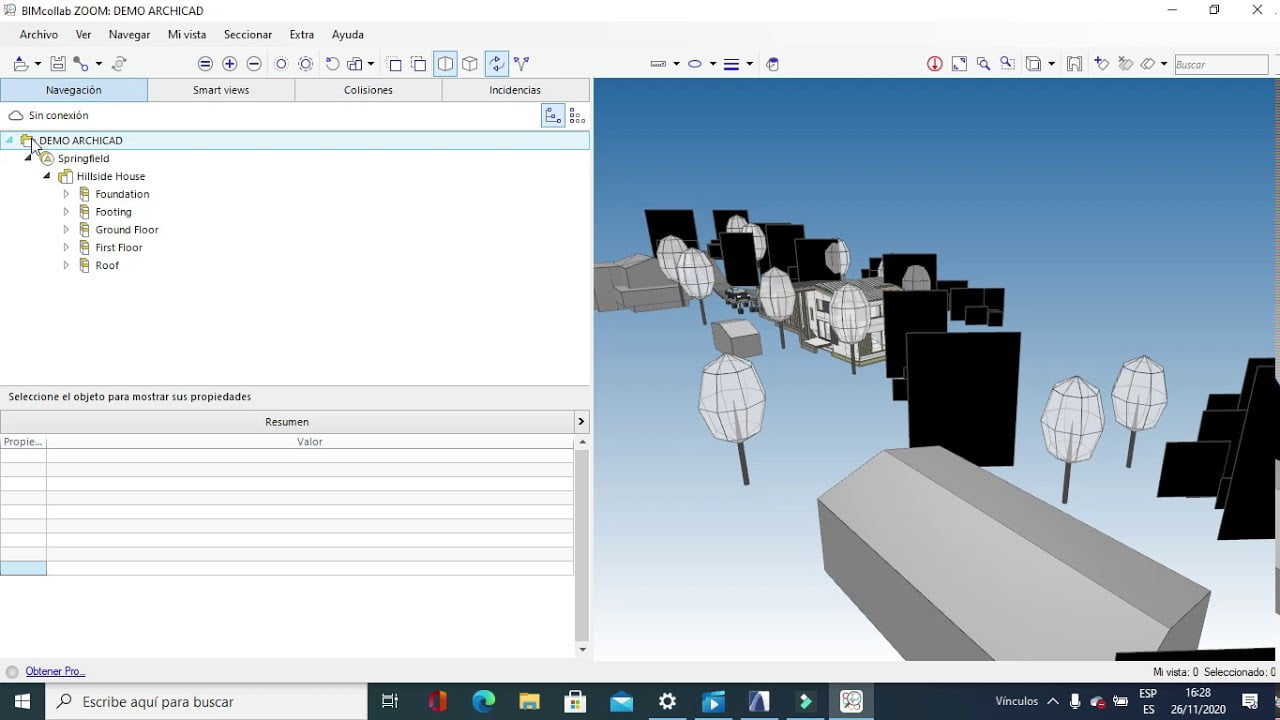Click the circled plus icon

[x=230, y=64]
